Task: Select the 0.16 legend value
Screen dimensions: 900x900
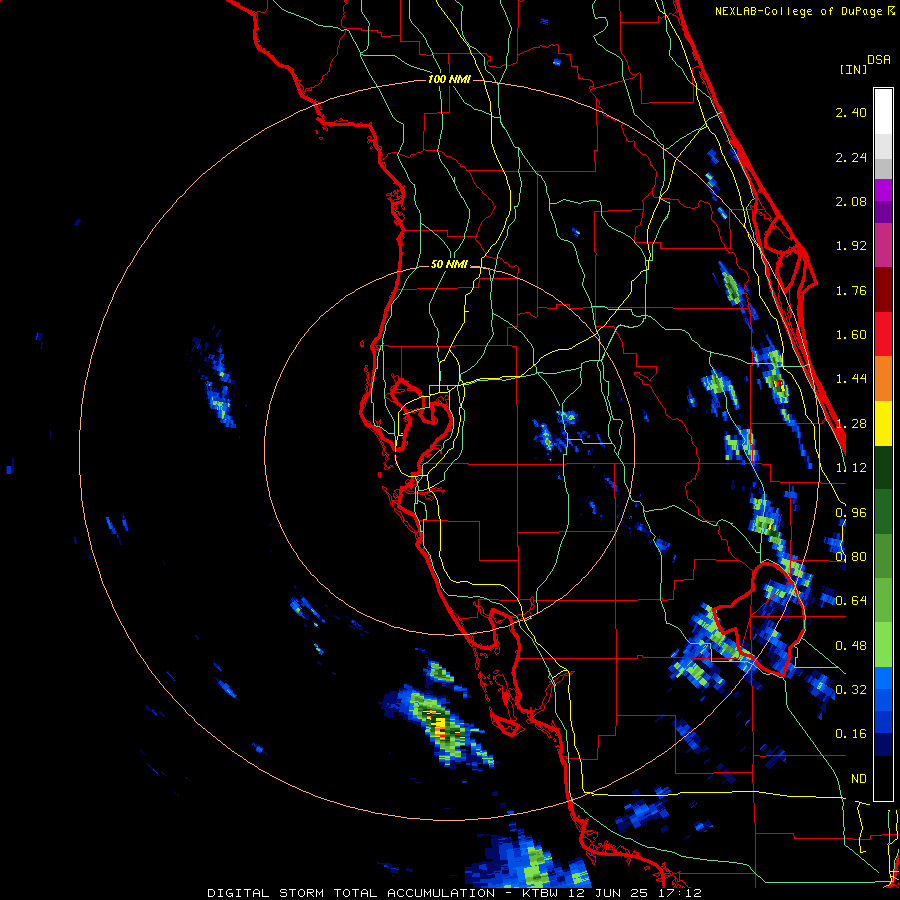Action: [x=851, y=734]
